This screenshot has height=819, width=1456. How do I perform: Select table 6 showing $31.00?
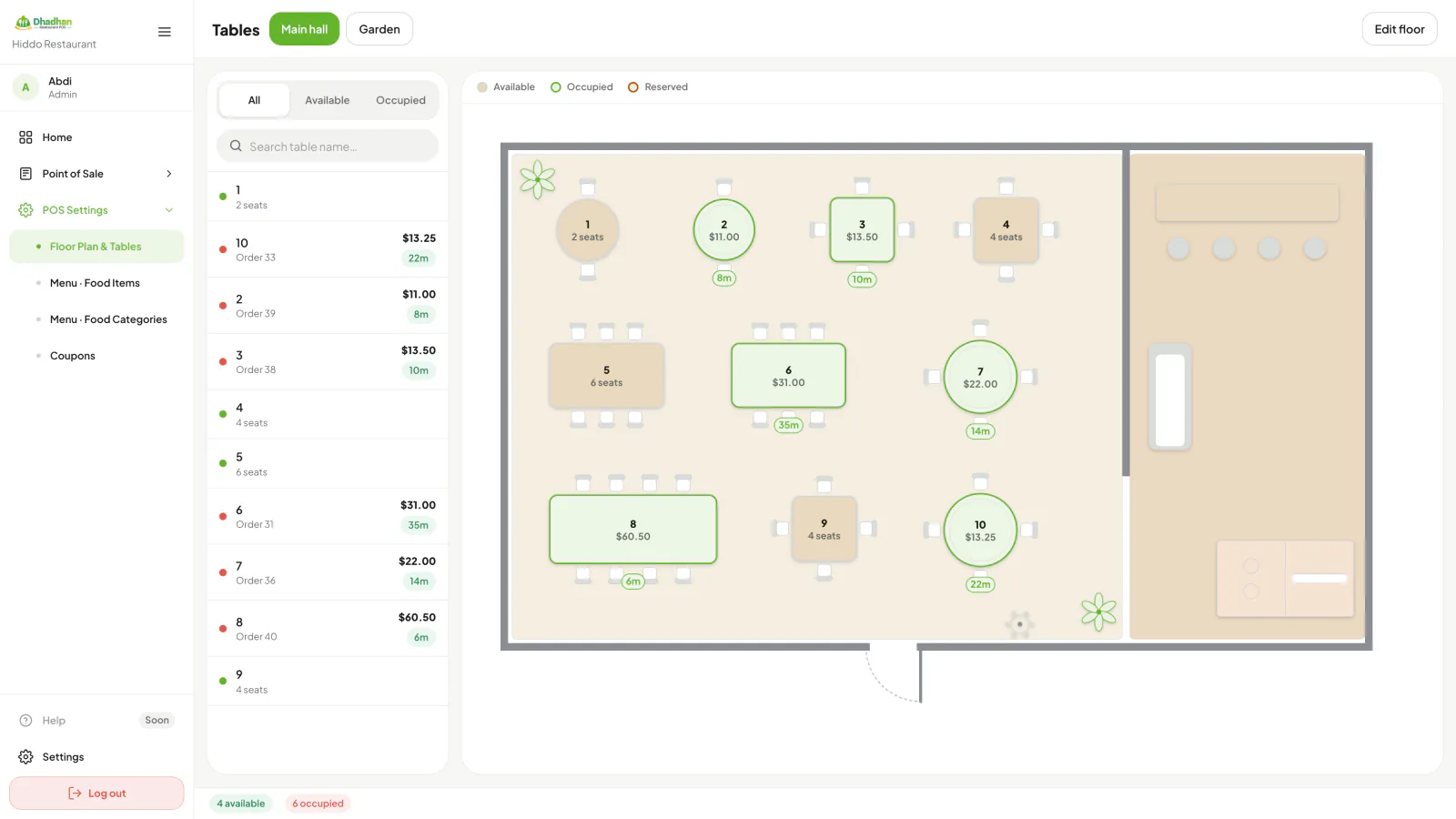pyautogui.click(x=788, y=376)
